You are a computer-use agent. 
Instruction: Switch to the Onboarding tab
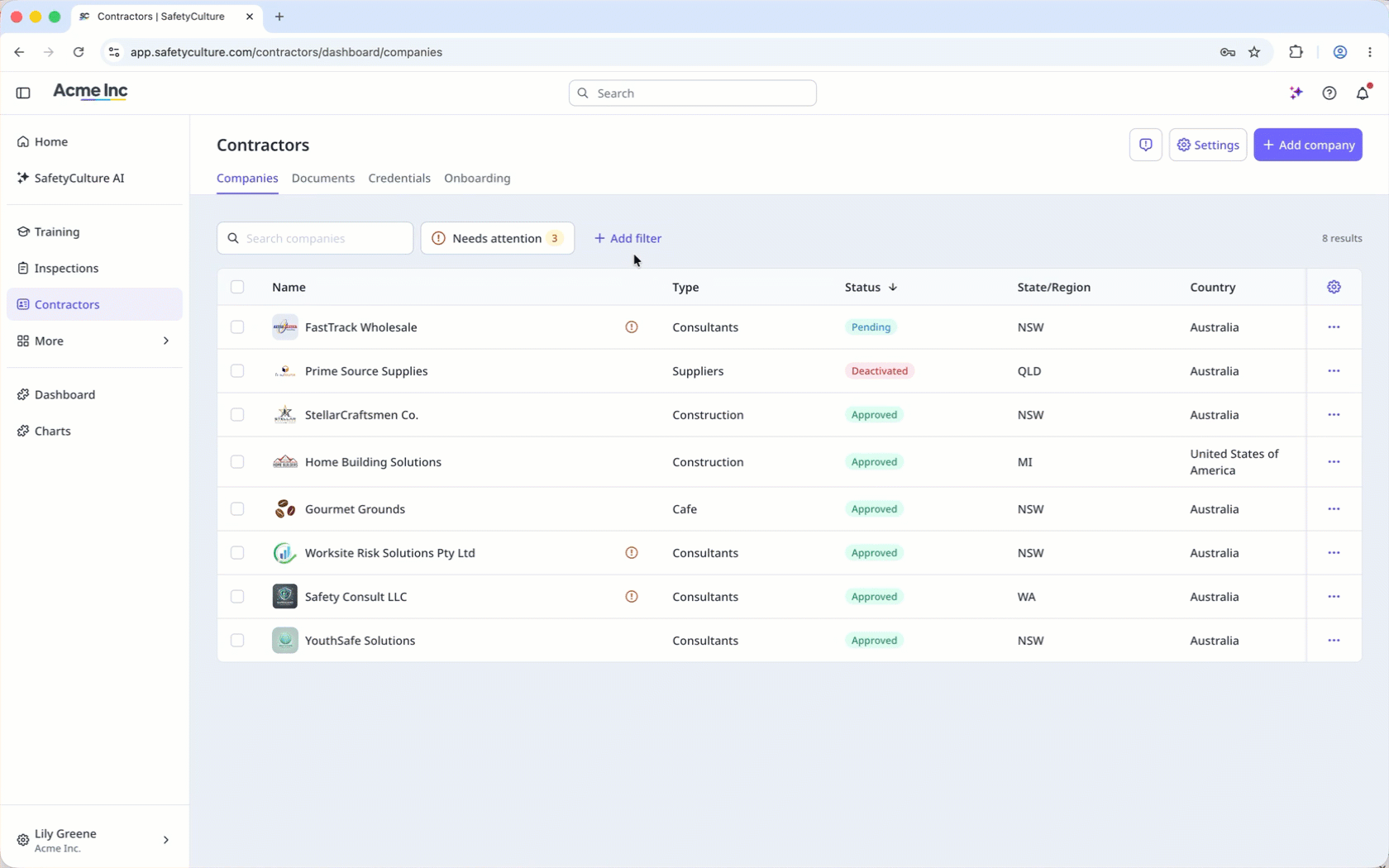477,179
